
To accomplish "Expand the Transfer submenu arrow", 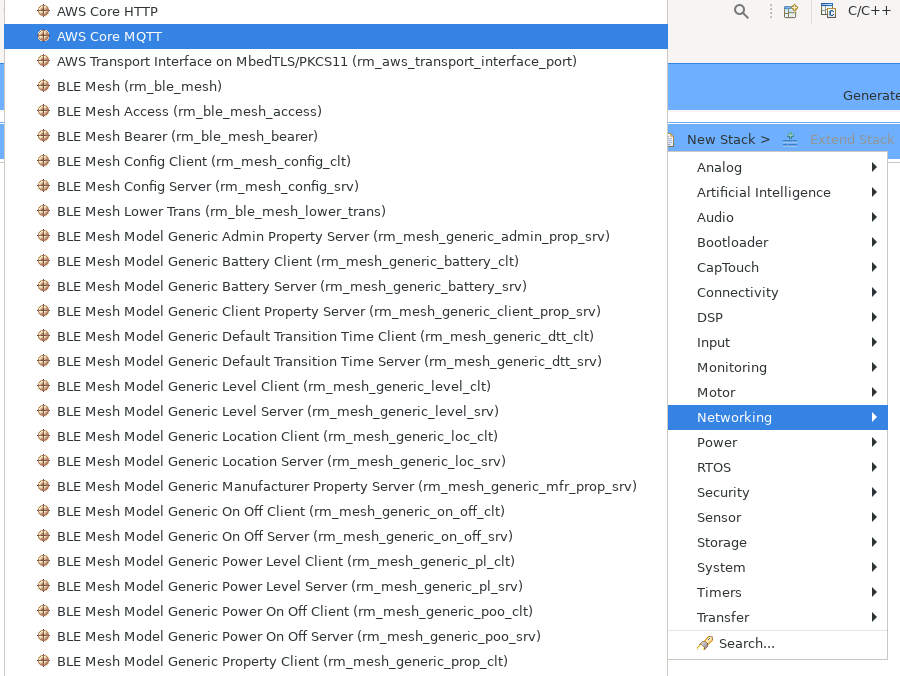I will tap(874, 617).
